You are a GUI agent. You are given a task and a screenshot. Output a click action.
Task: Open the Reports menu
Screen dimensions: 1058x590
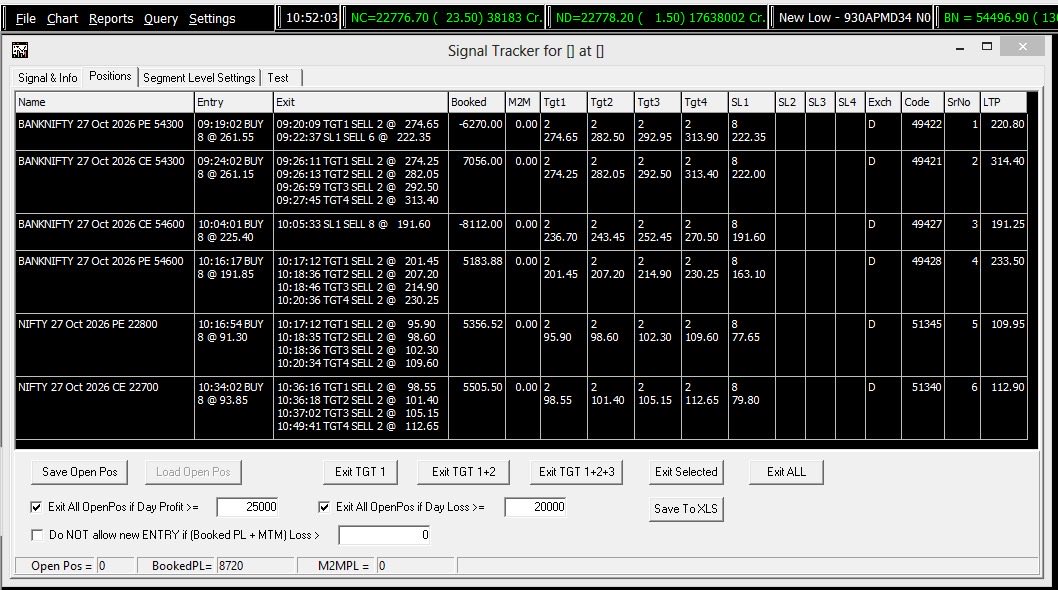111,19
